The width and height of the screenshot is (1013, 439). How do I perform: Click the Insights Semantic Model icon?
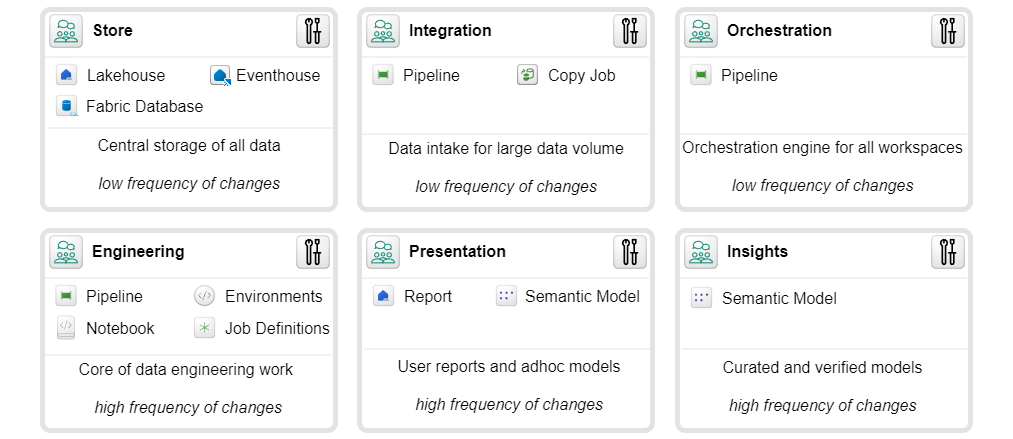(x=701, y=298)
